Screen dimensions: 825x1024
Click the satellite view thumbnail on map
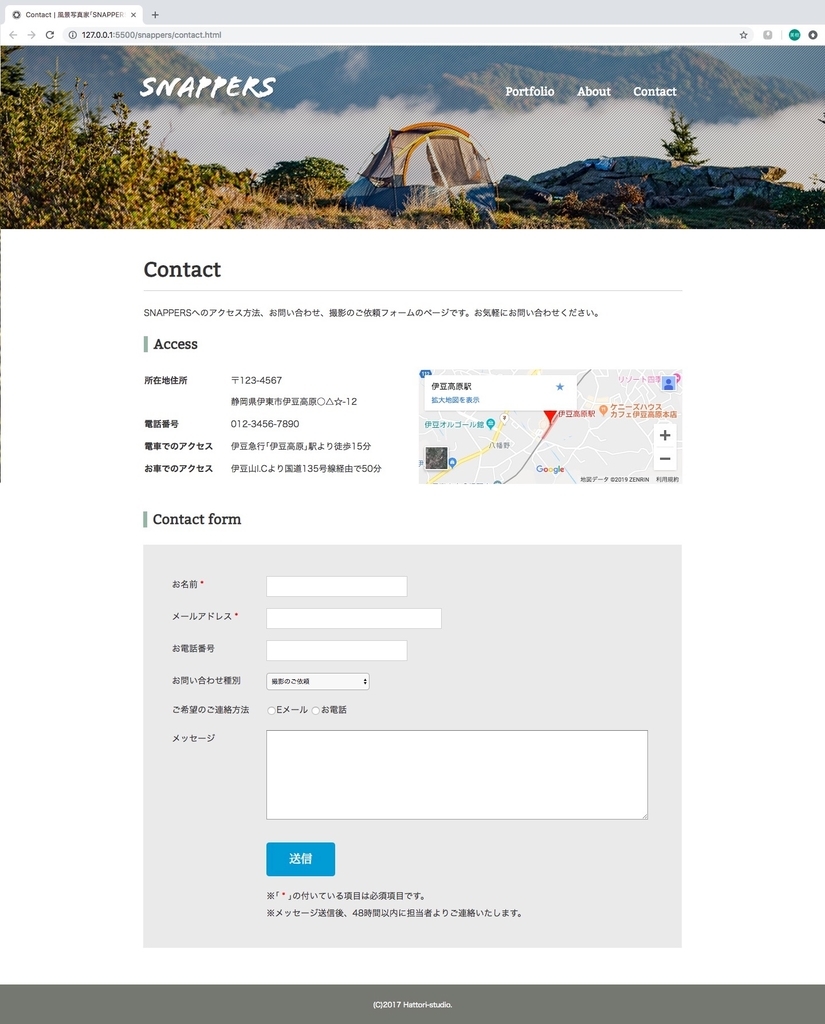tap(436, 458)
